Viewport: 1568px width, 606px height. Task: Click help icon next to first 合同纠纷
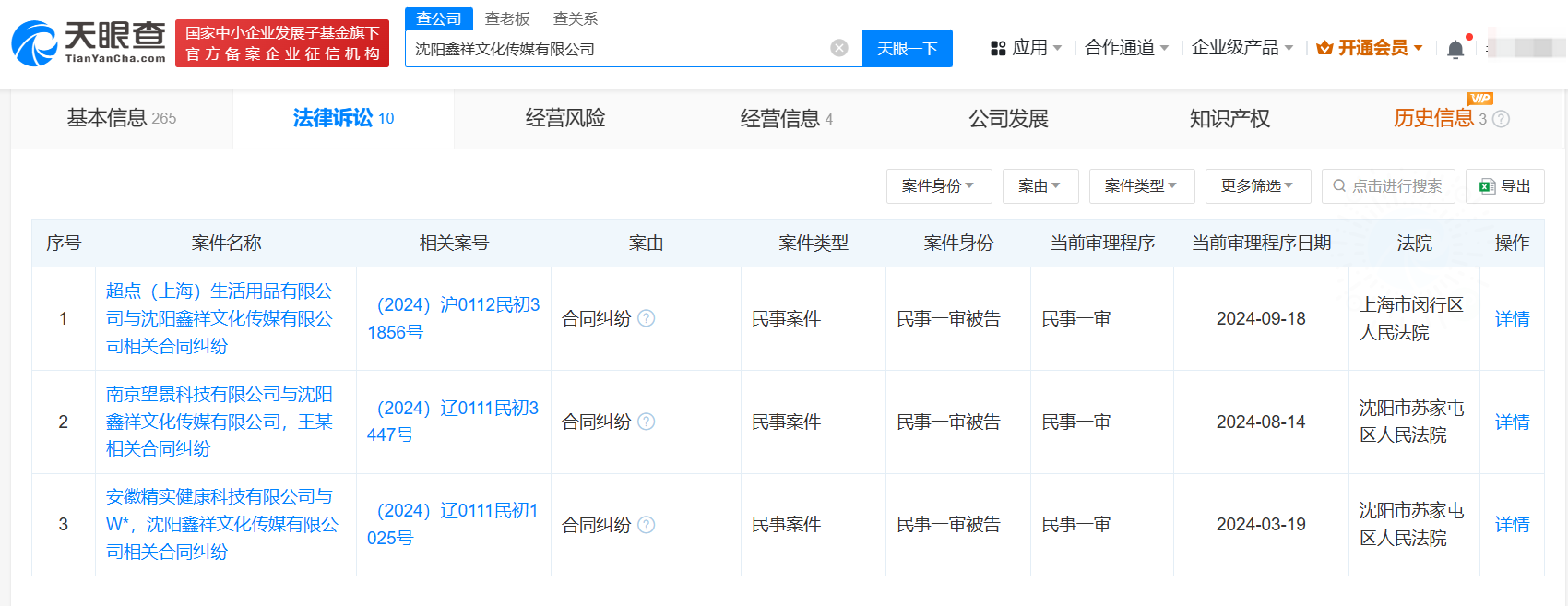tap(647, 318)
